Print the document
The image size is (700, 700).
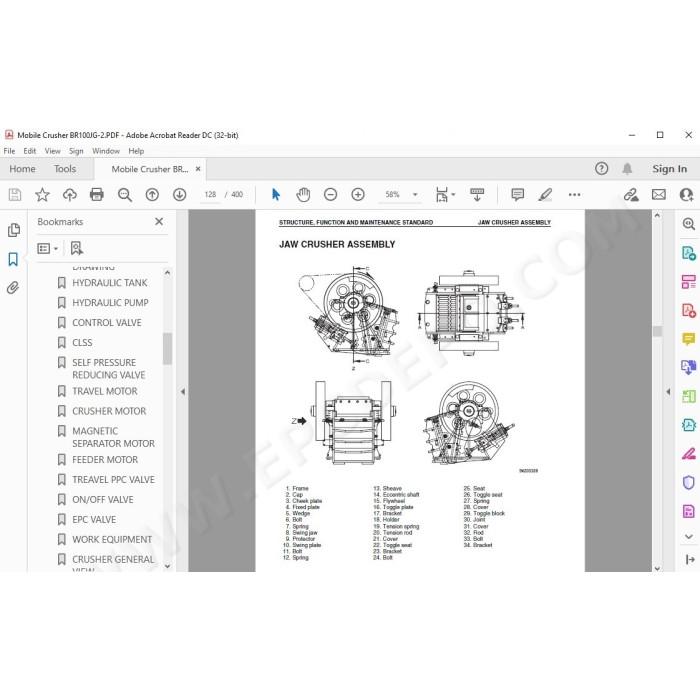point(97,195)
